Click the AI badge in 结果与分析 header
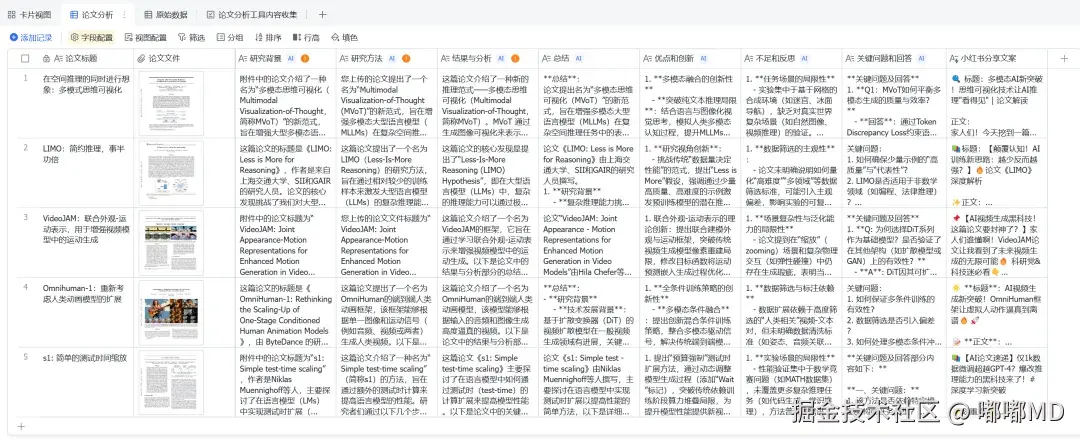This screenshot has height=441, width=1080. pos(501,59)
